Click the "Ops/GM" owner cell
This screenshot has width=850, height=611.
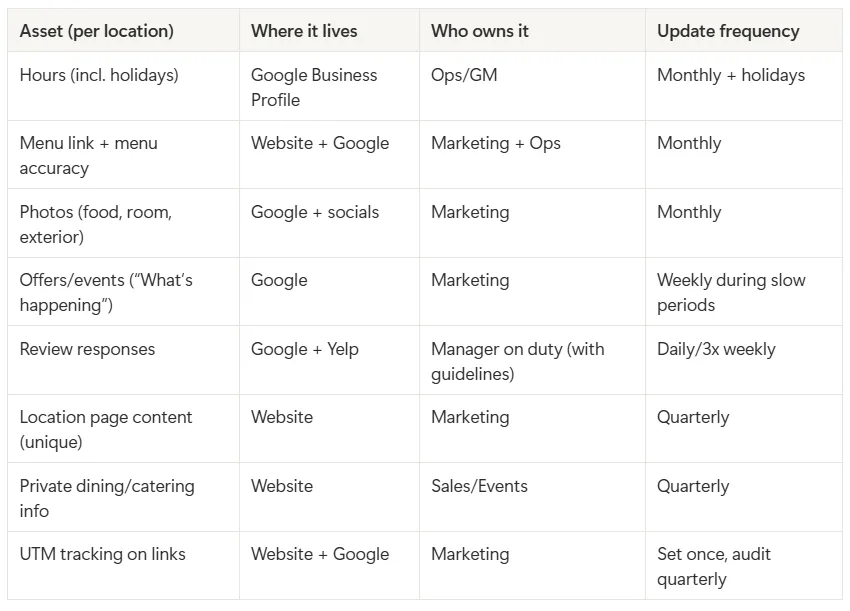tap(464, 75)
